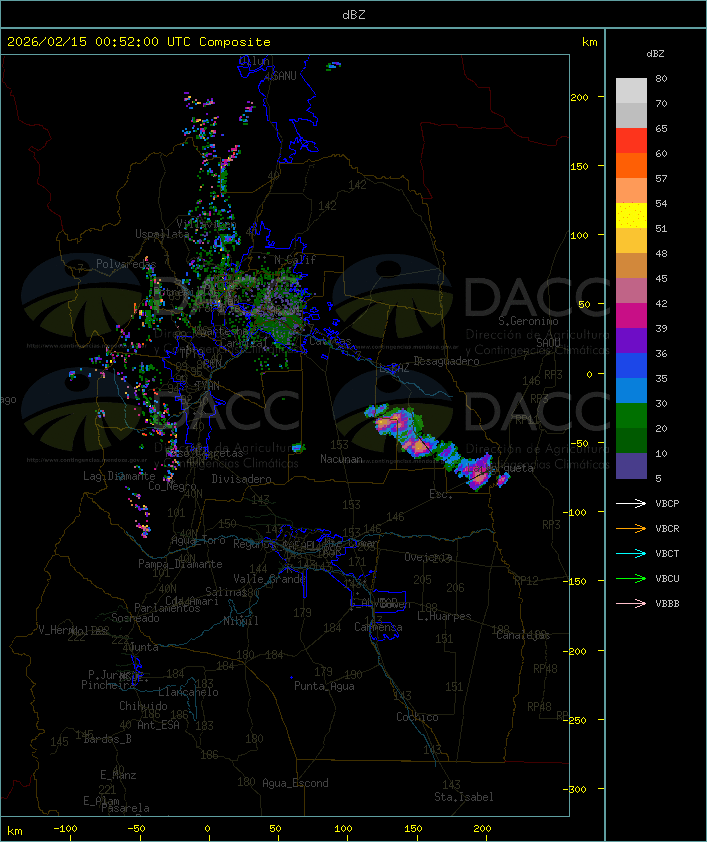The height and width of the screenshot is (842, 707).
Task: Pick the bright yellow 51-54 dBZ swatch
Action: coord(631,215)
